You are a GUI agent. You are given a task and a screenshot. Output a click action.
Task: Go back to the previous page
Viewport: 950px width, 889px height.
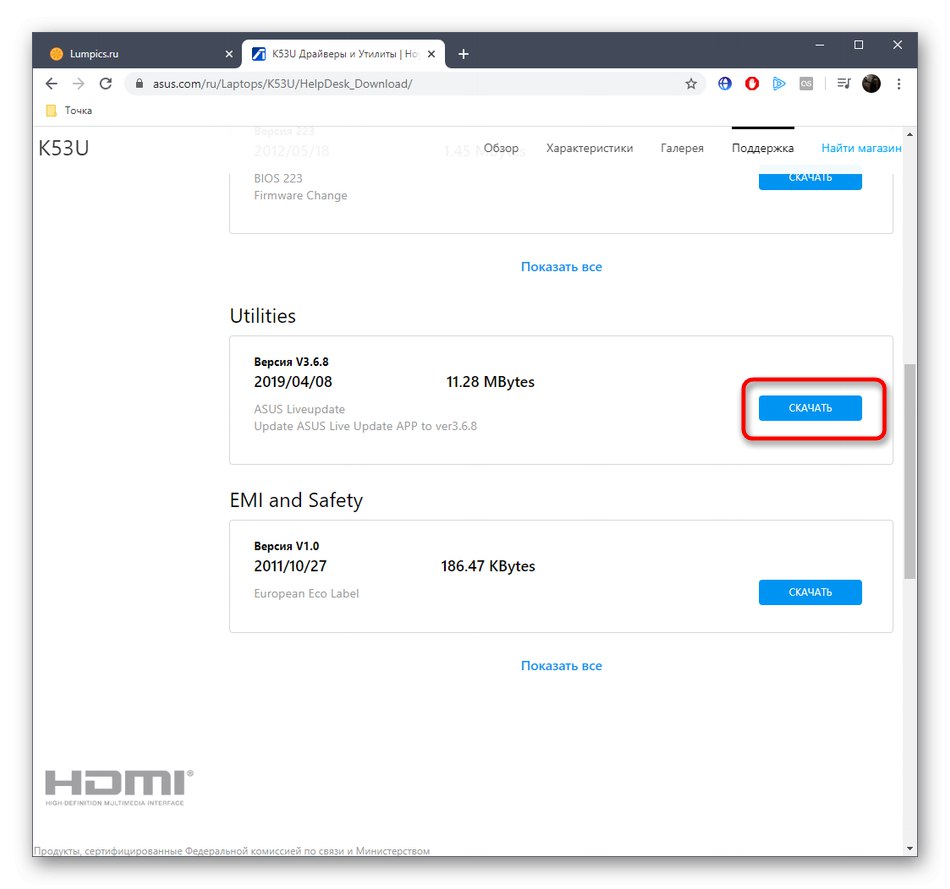coord(51,84)
